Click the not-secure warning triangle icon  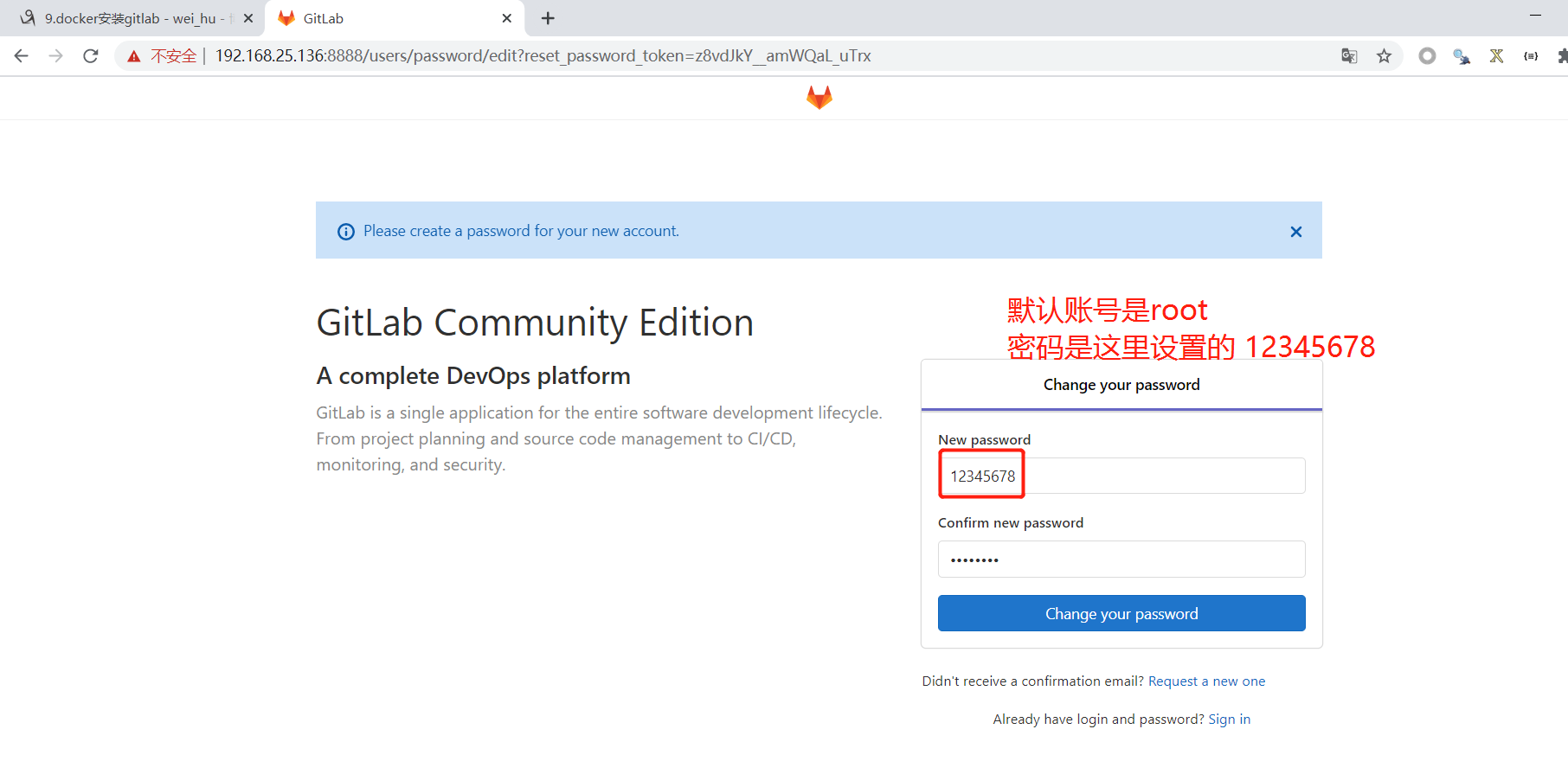pyautogui.click(x=134, y=56)
